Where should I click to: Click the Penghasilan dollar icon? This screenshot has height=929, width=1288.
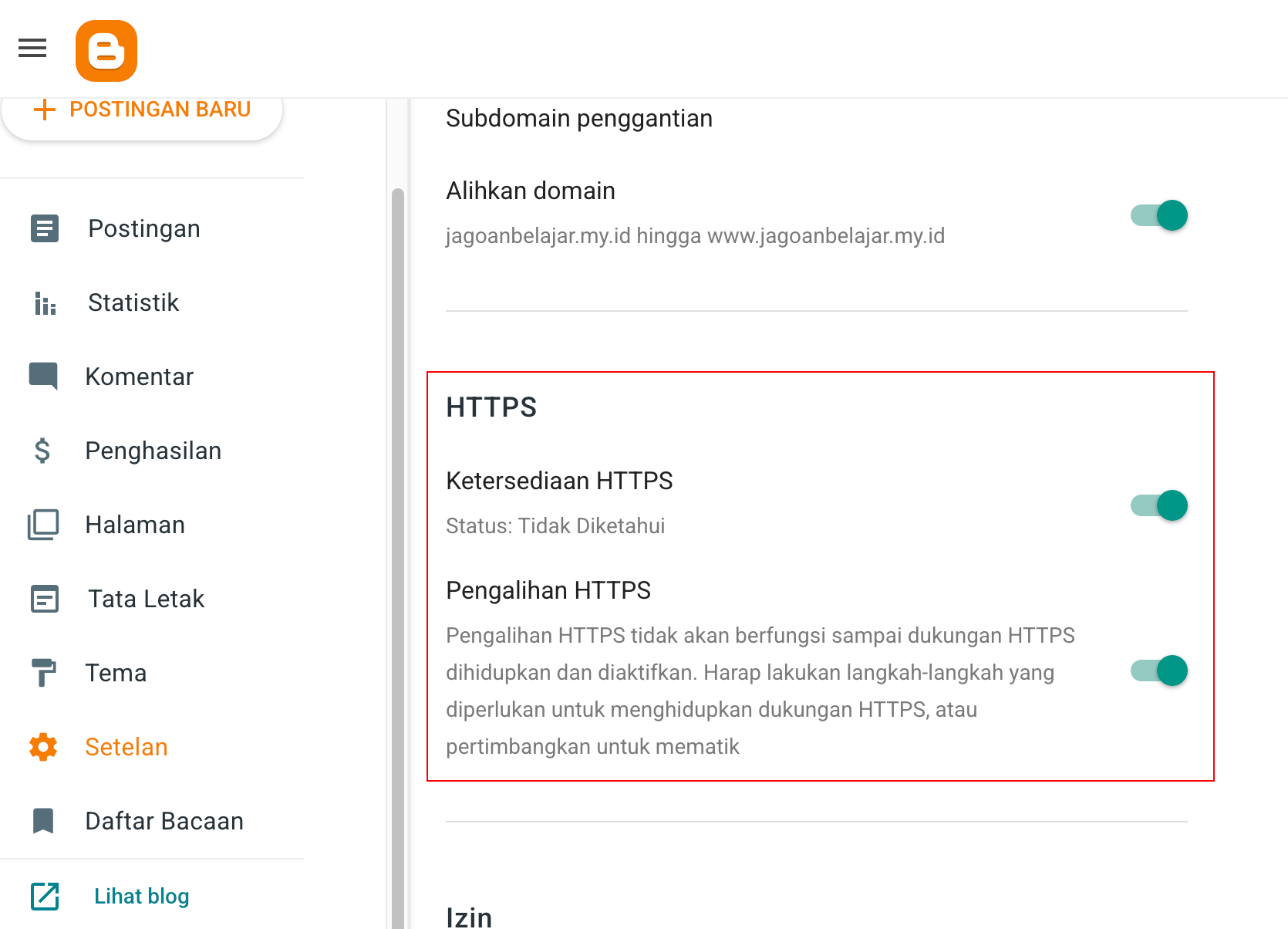pos(42,451)
